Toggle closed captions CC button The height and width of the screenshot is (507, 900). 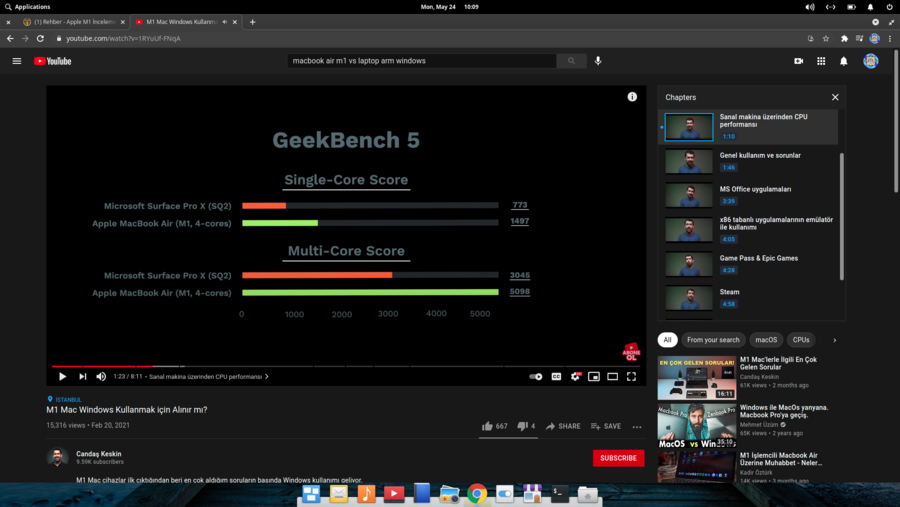[556, 377]
